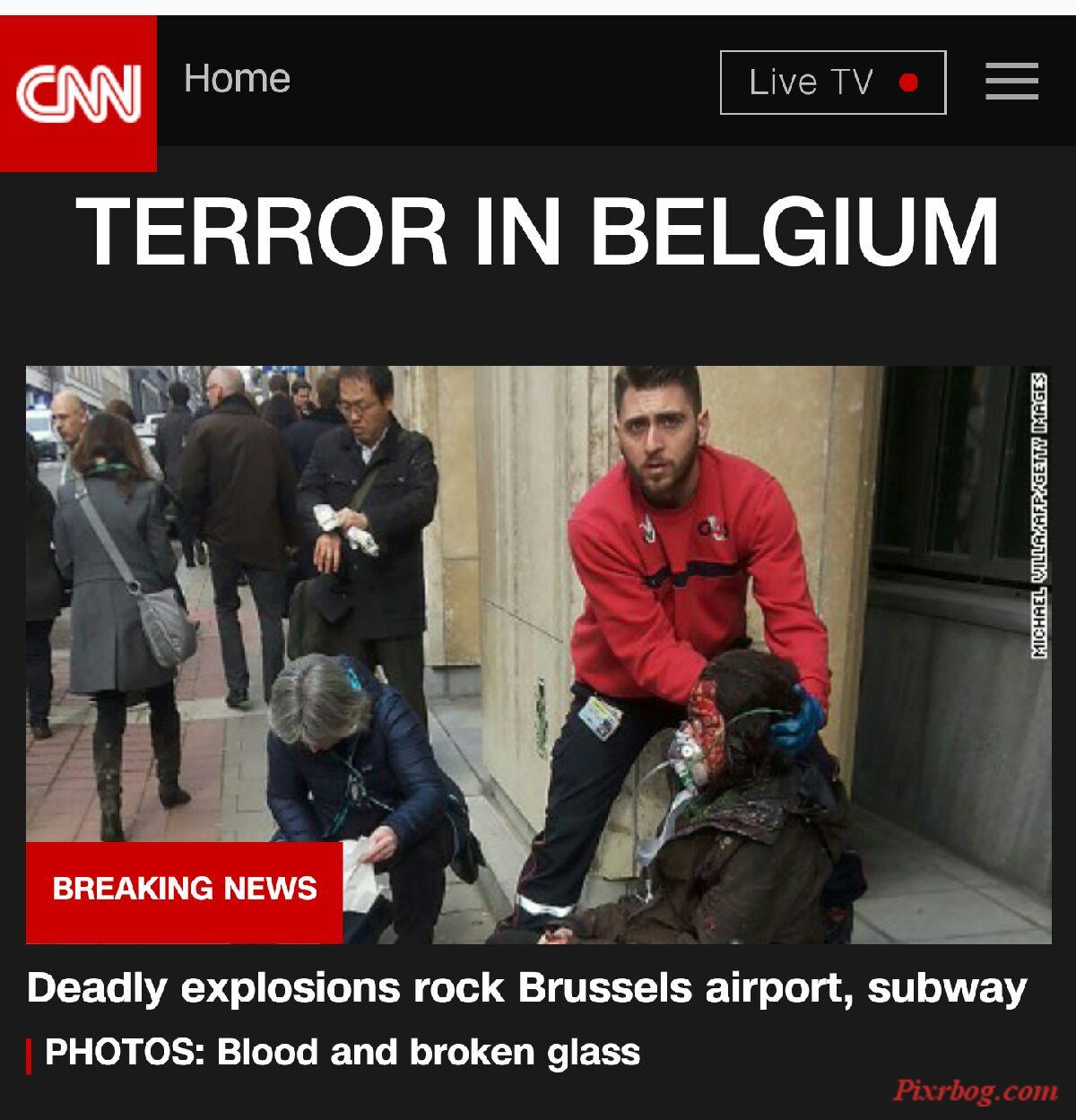The width and height of the screenshot is (1076, 1120).
Task: Select the BREAKING NEWS badge
Action: click(x=184, y=889)
